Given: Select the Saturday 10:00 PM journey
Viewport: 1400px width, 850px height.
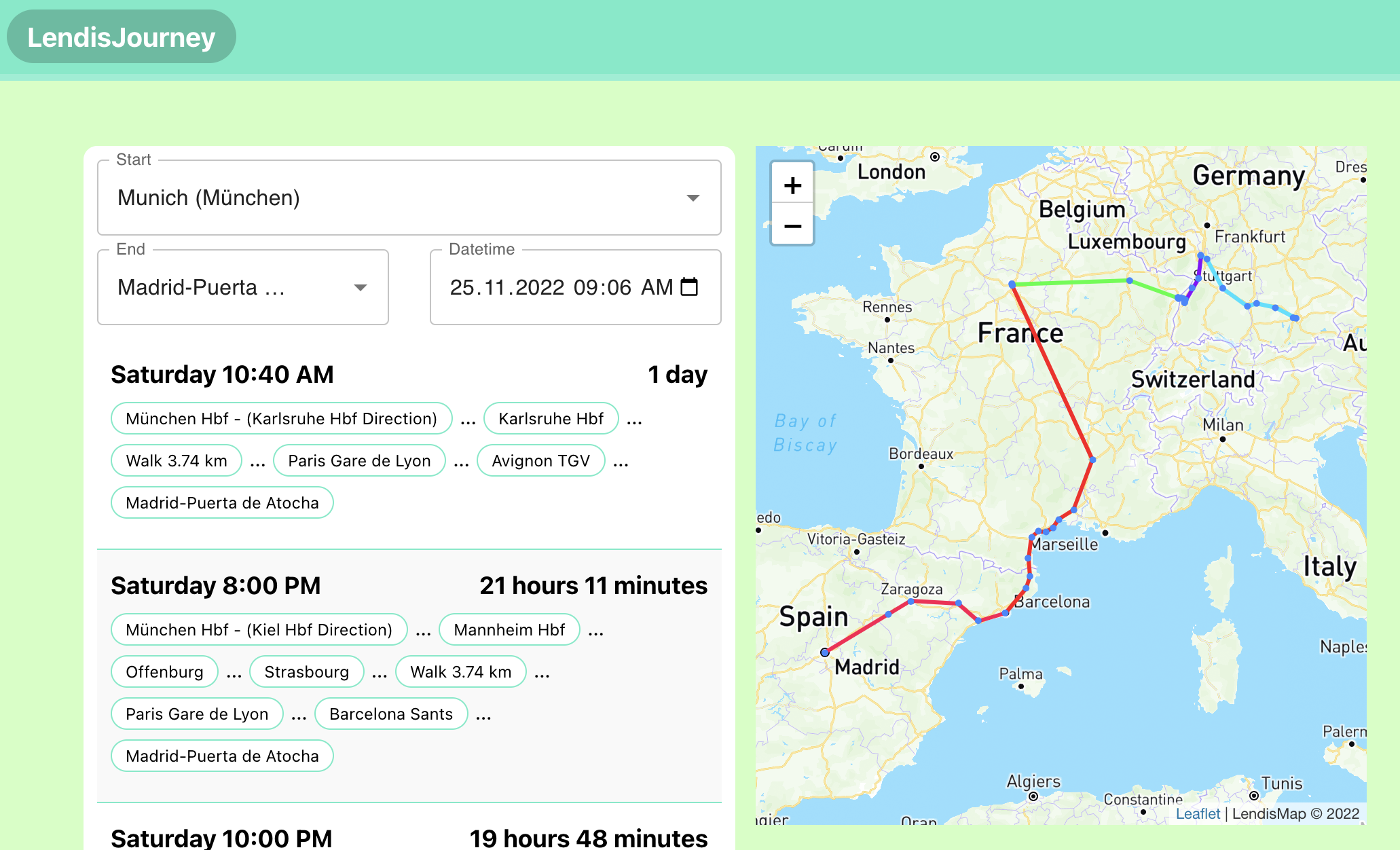Looking at the screenshot, I should click(221, 838).
